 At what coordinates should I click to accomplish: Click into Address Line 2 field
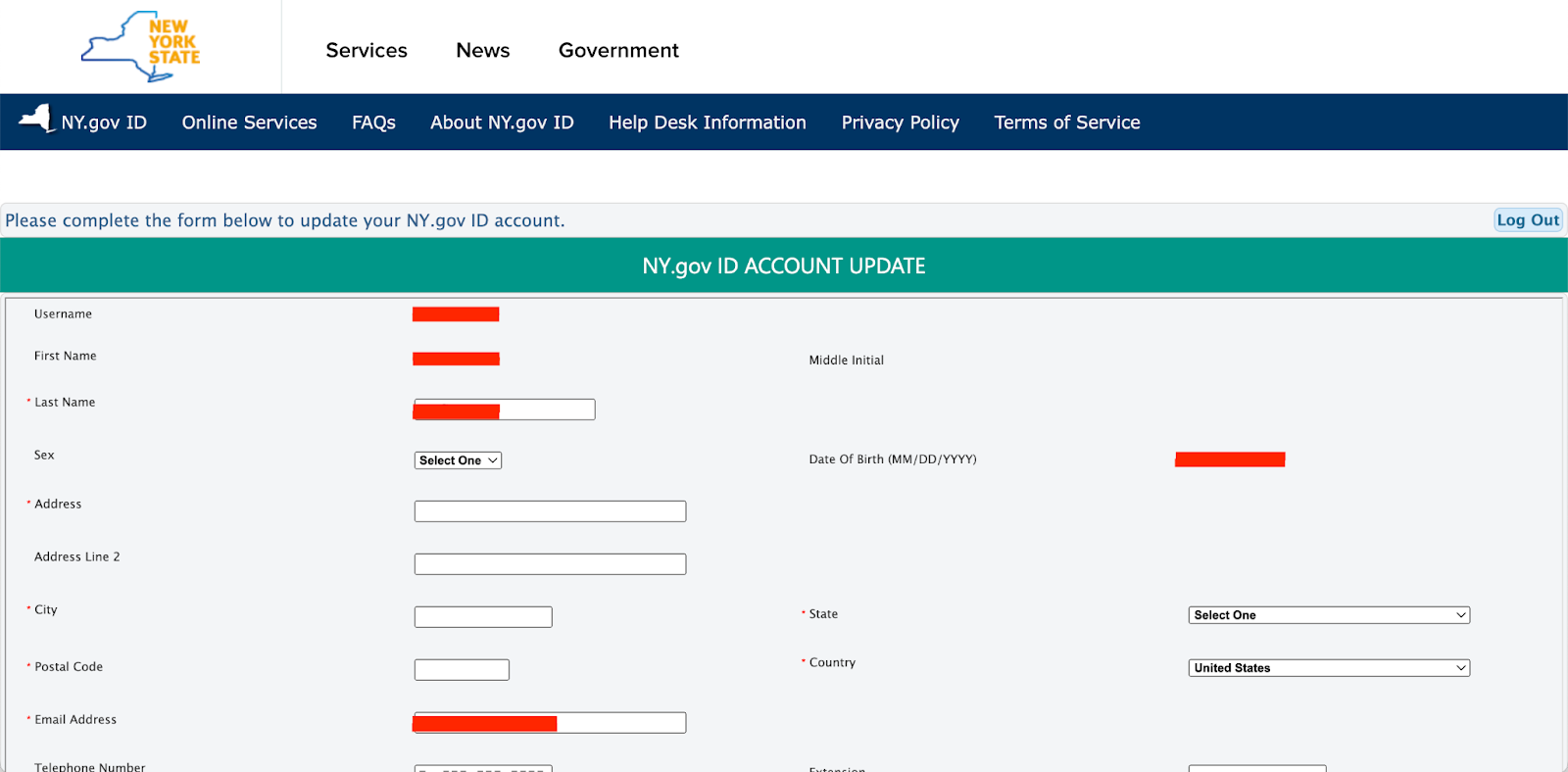550,564
